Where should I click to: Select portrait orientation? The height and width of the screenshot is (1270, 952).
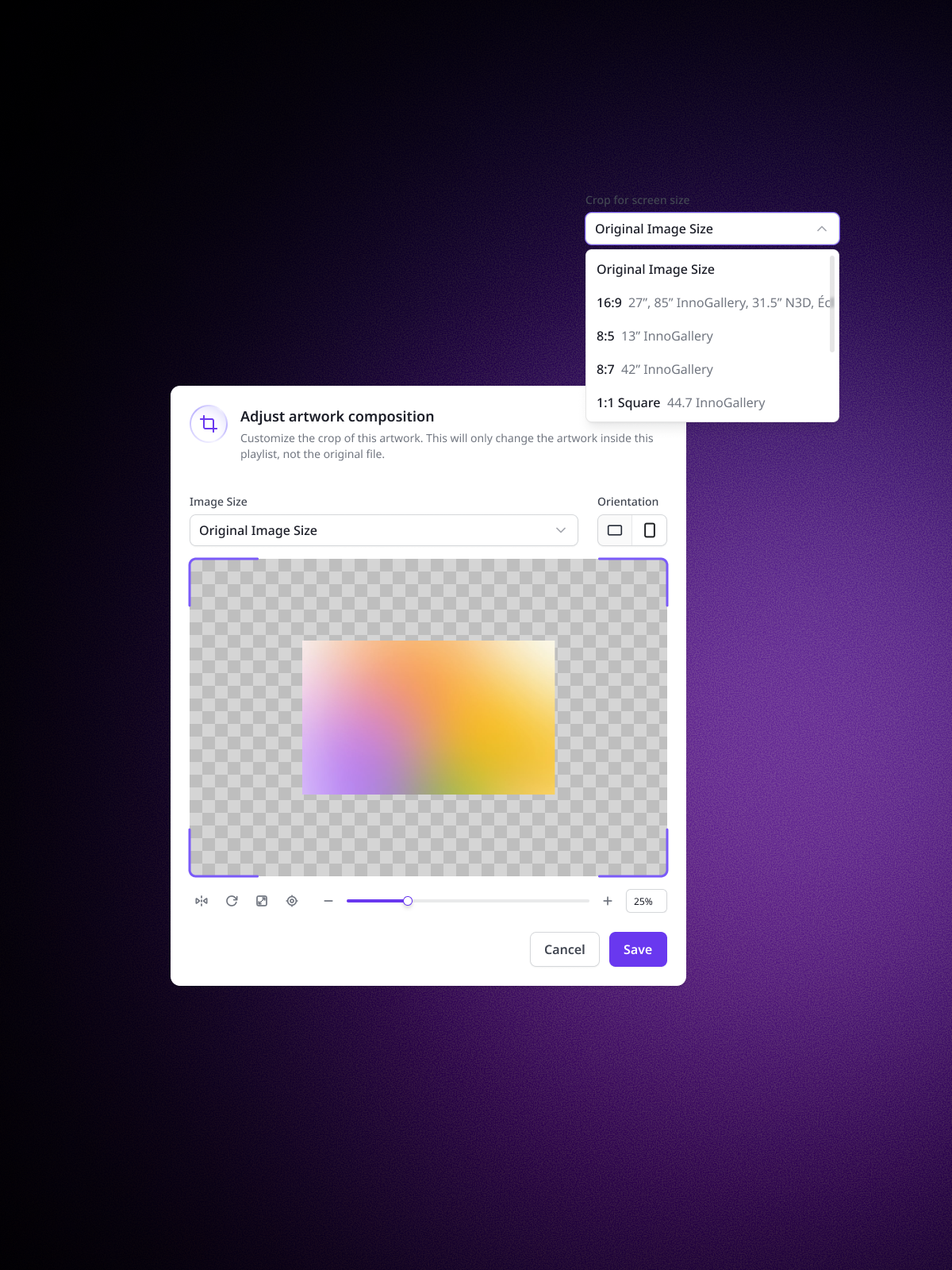click(650, 530)
